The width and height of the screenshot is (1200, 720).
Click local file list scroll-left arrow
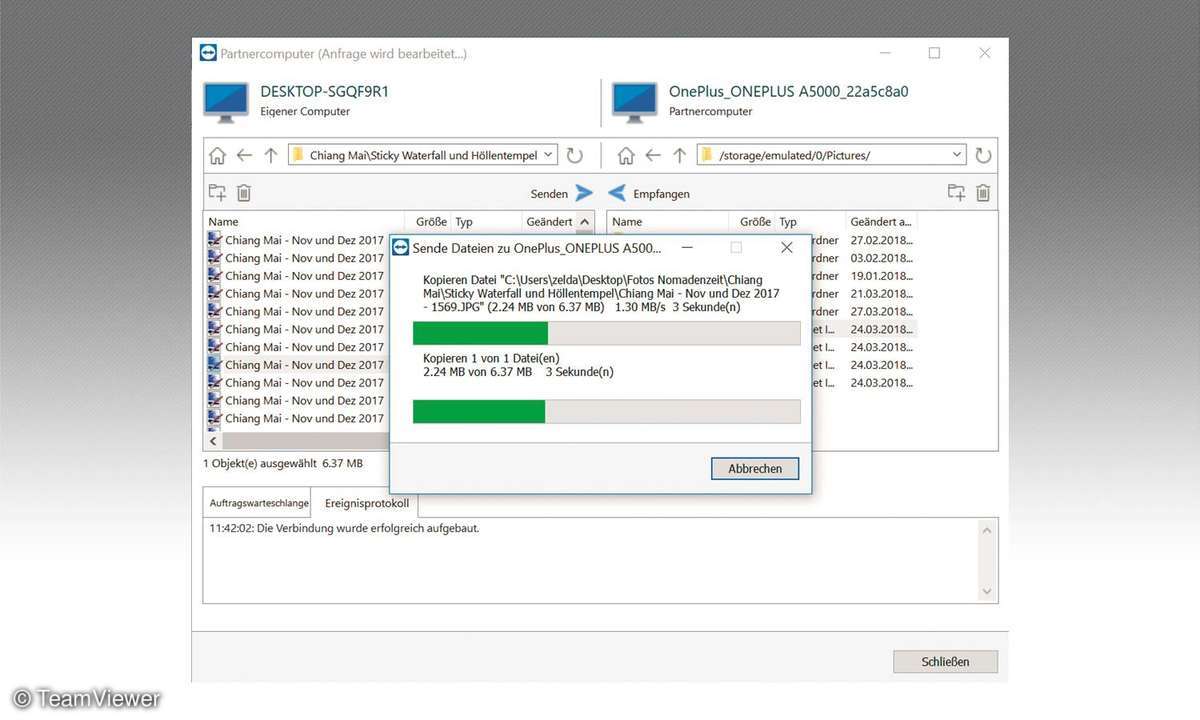(x=213, y=441)
